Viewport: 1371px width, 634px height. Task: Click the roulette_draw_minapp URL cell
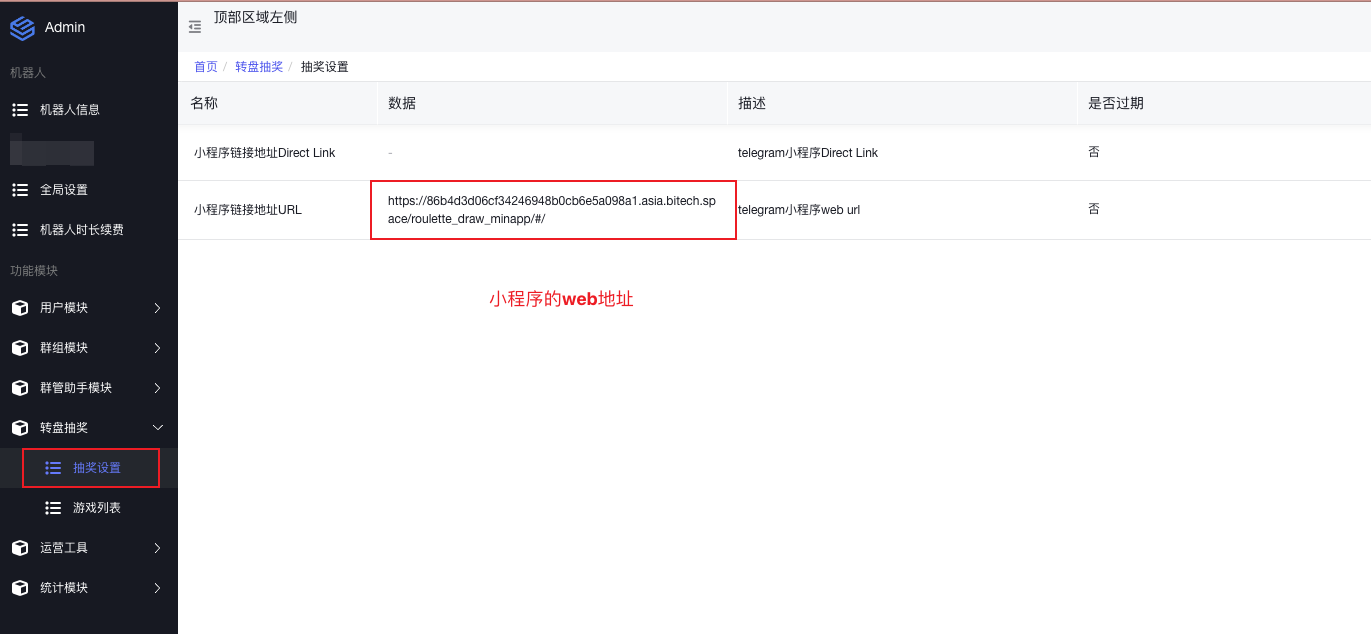[x=552, y=210]
